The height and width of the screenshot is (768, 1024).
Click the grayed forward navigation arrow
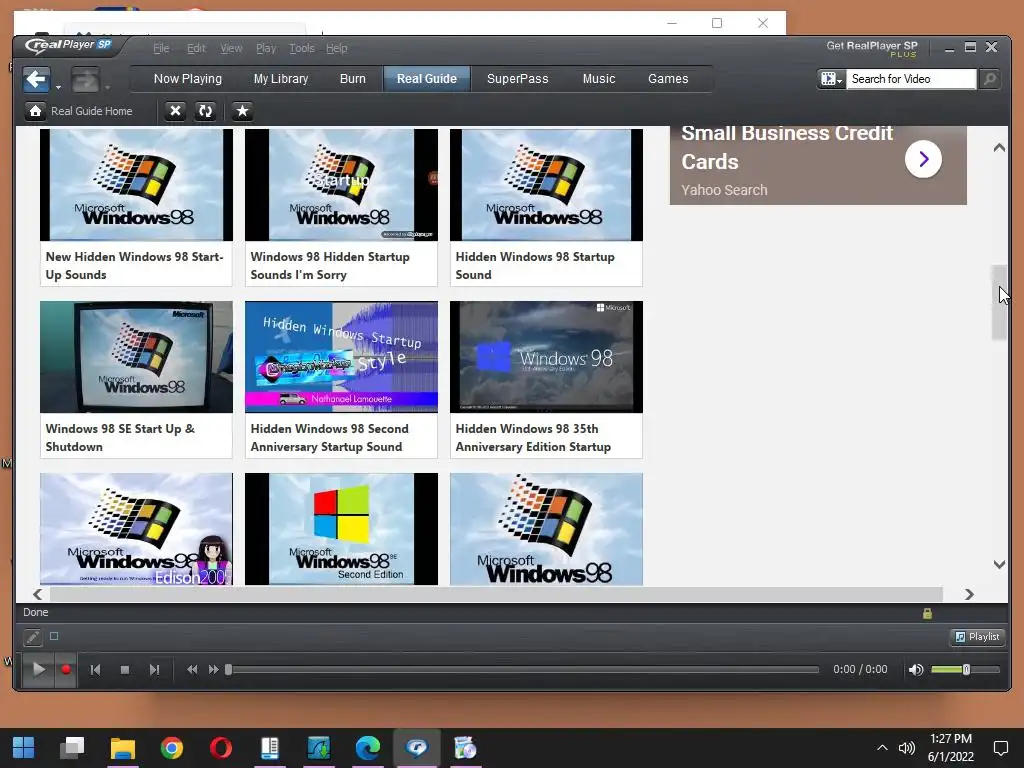click(x=85, y=80)
